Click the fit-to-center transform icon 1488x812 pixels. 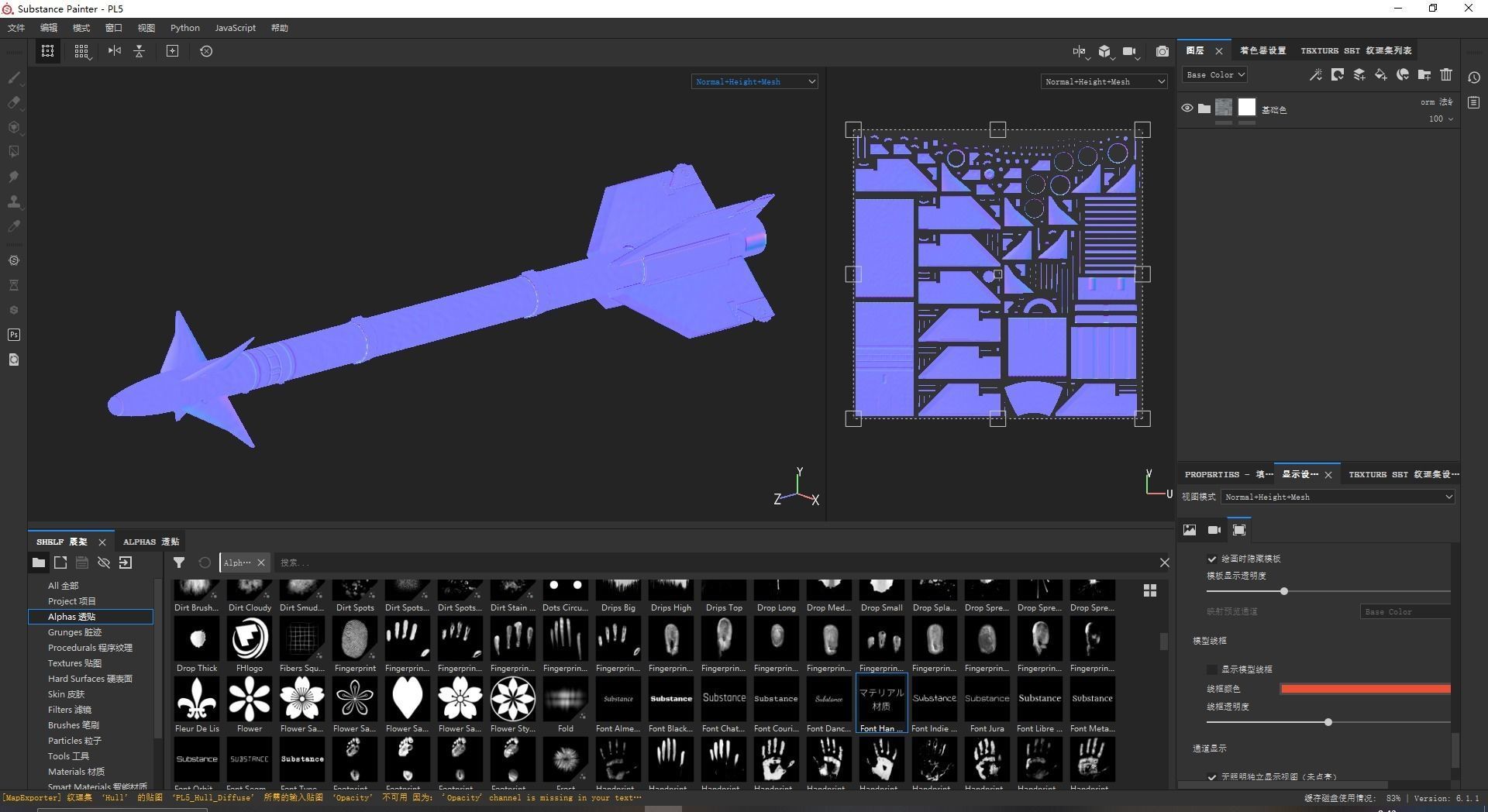click(172, 51)
